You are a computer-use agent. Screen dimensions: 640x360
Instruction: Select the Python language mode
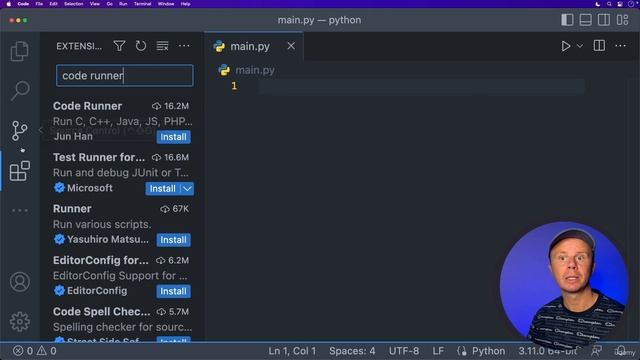[488, 351]
